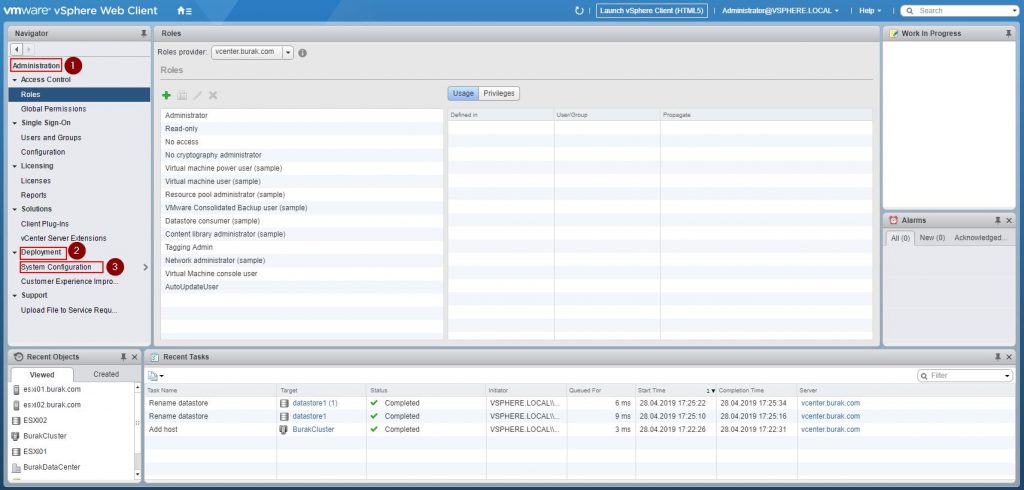
Task: Click the search magnifier icon
Action: coord(910,11)
